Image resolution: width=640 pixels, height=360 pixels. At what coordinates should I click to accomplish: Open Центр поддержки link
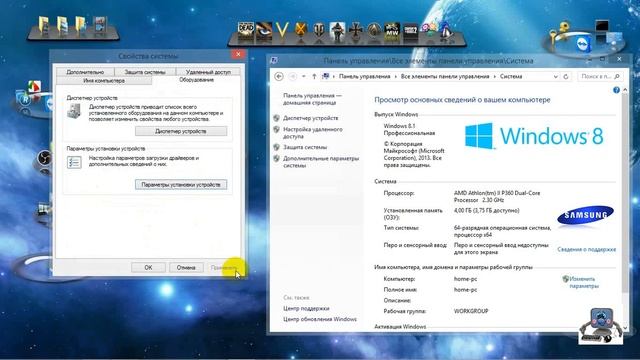click(x=306, y=308)
